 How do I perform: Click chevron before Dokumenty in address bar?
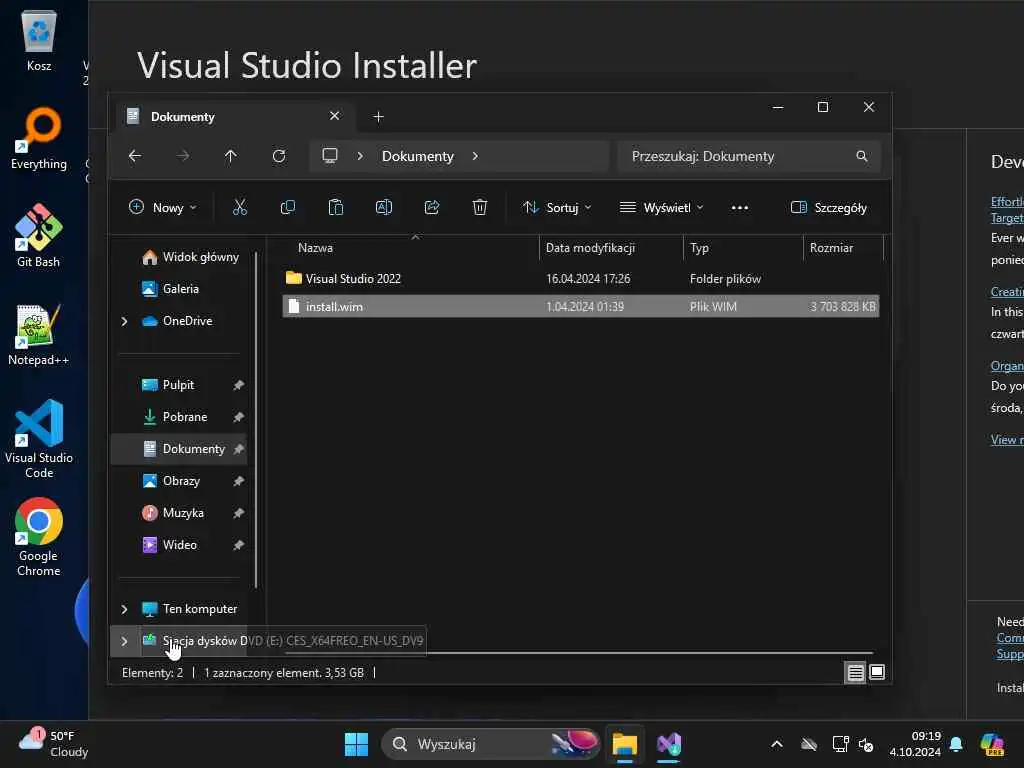pos(360,156)
